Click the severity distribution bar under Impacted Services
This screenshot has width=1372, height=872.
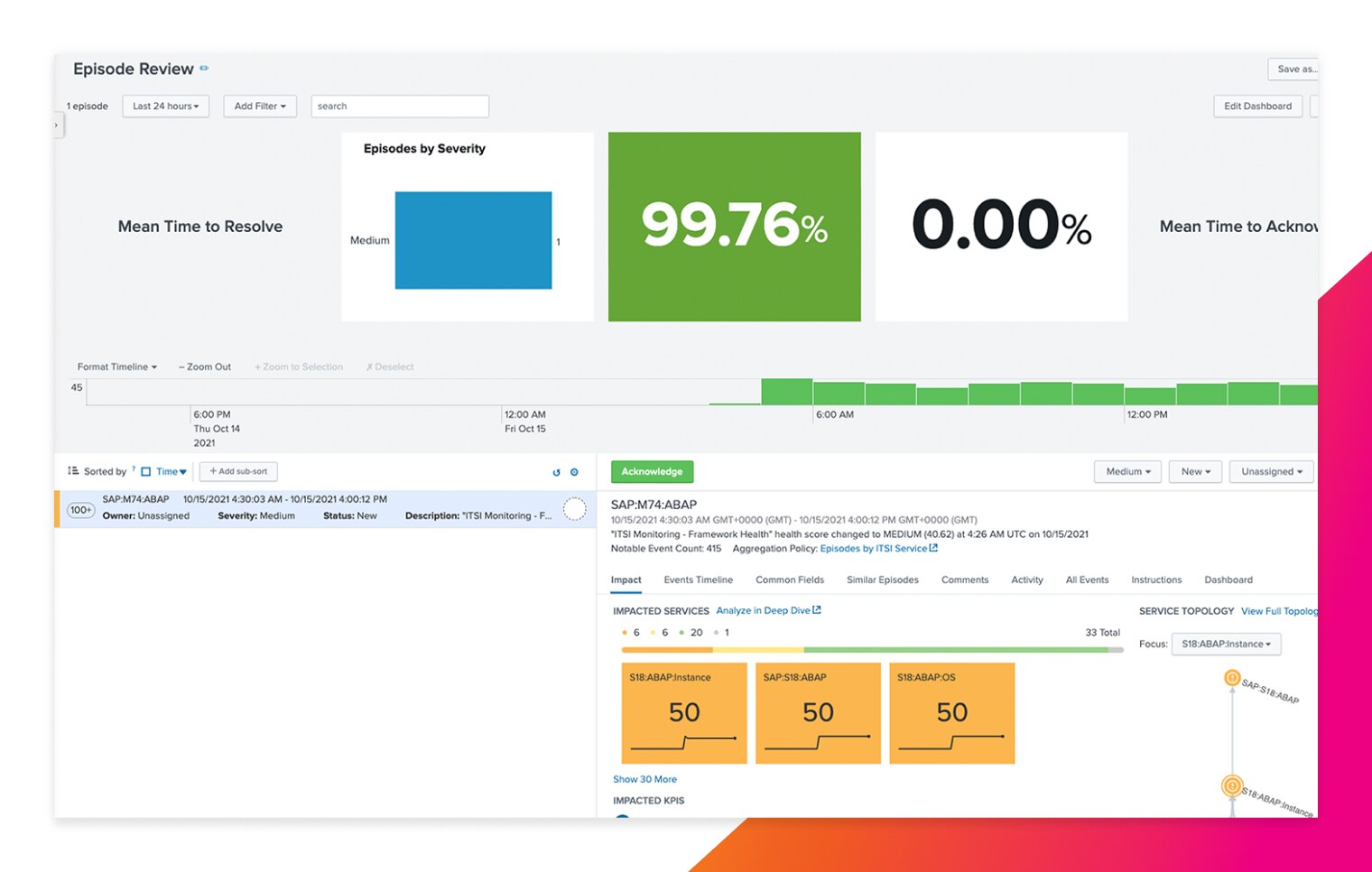tap(867, 648)
